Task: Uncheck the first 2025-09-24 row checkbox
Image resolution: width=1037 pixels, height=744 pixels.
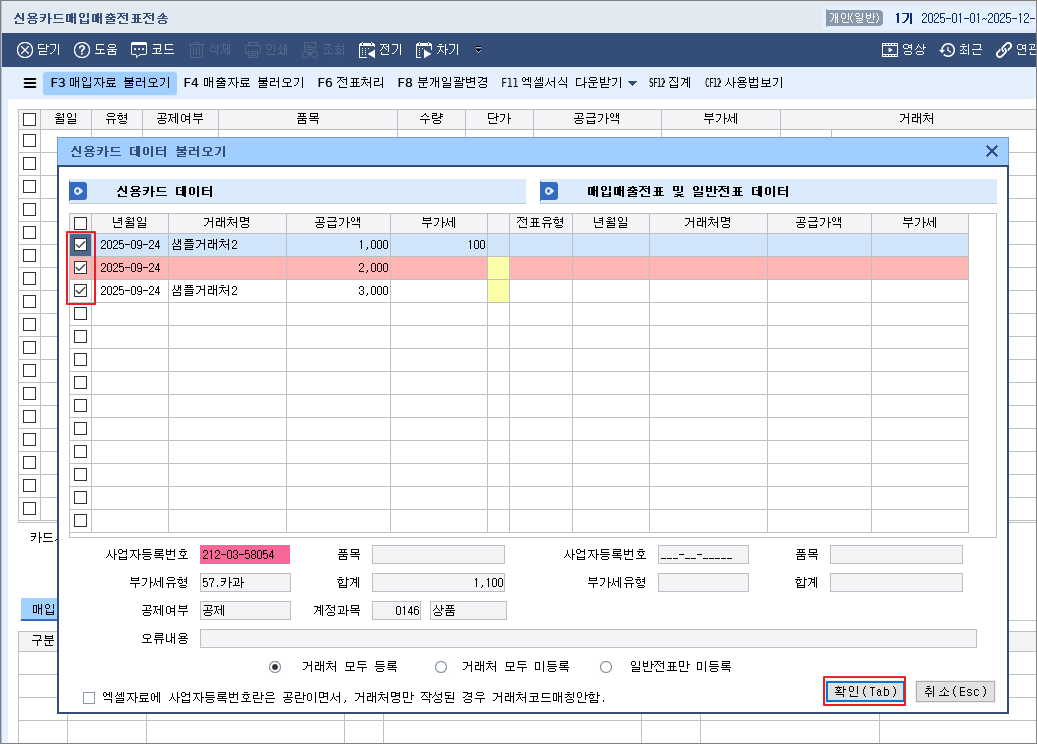Action: (x=79, y=244)
